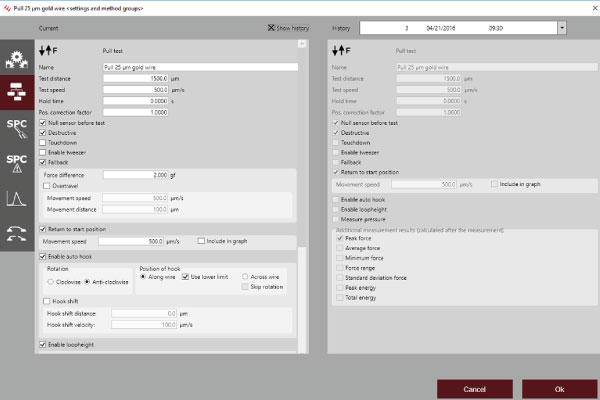Click the Current panel vertical scrollbar
This screenshot has width=600, height=400.
point(303,200)
